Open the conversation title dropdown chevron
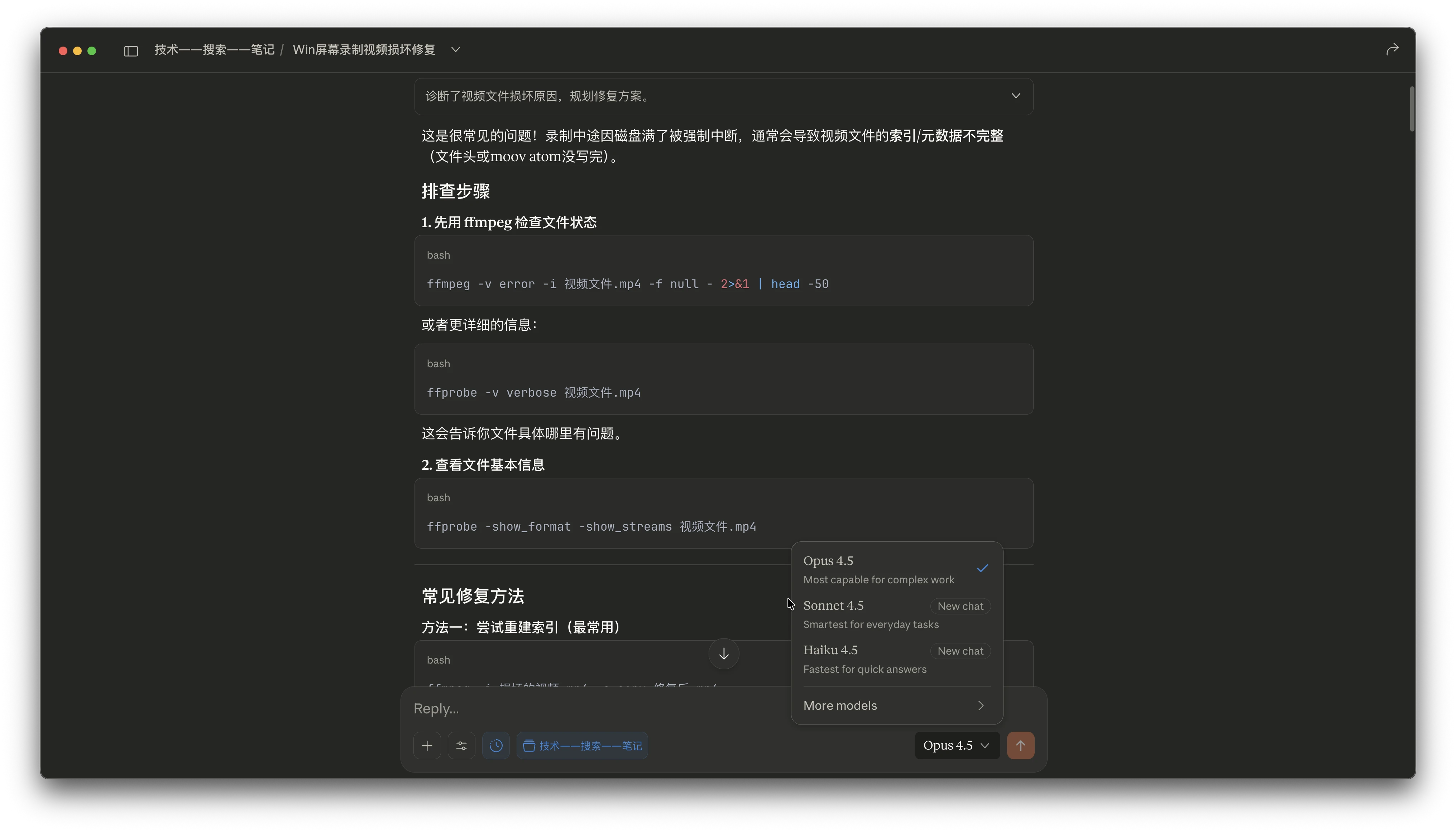 (x=455, y=50)
